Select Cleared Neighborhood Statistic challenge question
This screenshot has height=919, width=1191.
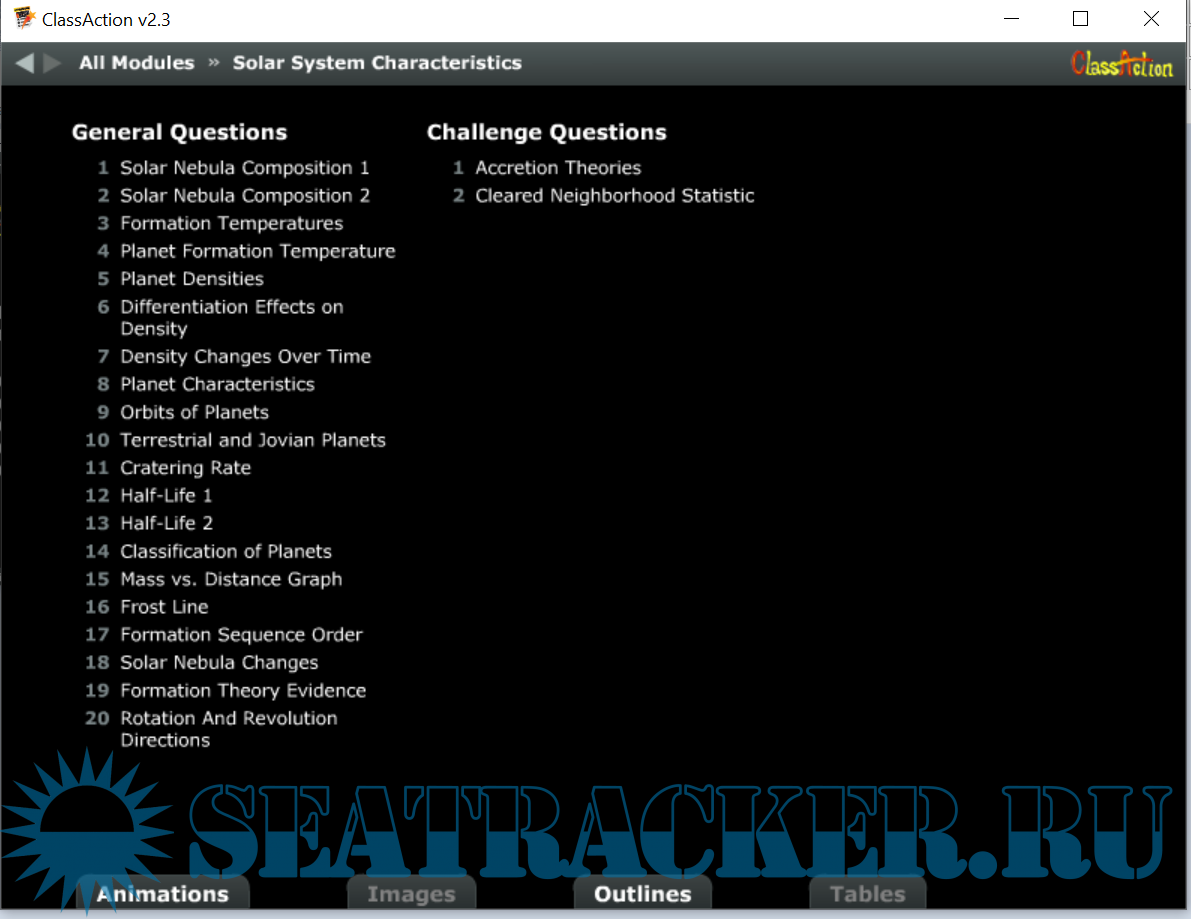point(615,196)
